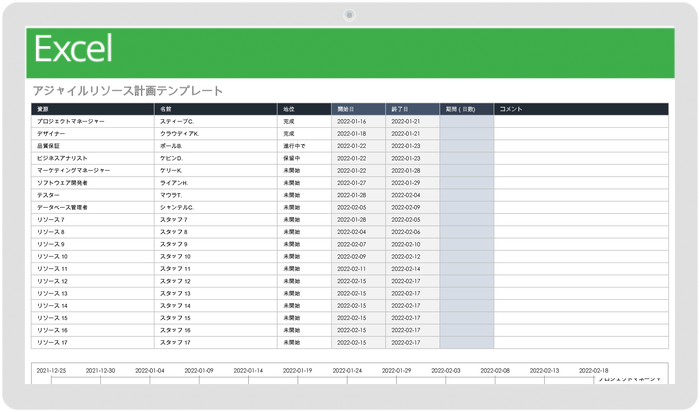This screenshot has height=412, width=700.
Task: Select start date 2022-01-18
Action: pyautogui.click(x=358, y=133)
